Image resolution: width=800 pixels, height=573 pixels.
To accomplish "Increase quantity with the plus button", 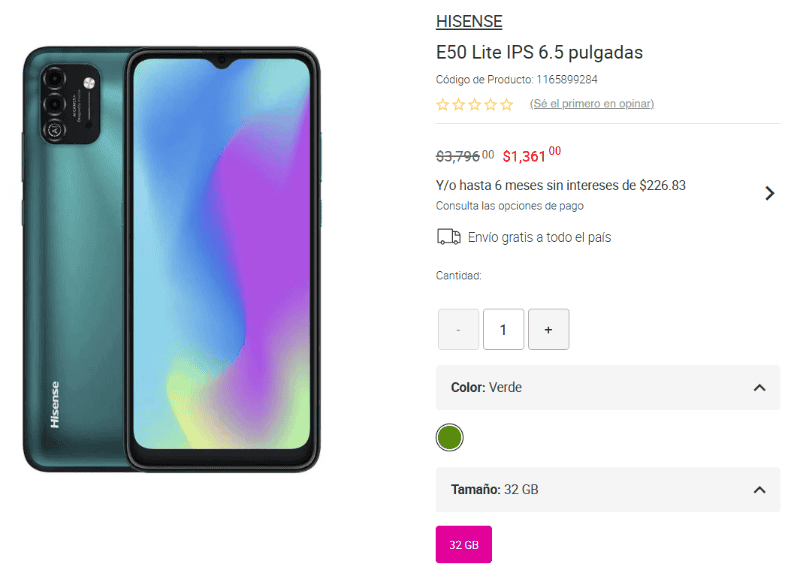I will click(x=548, y=329).
